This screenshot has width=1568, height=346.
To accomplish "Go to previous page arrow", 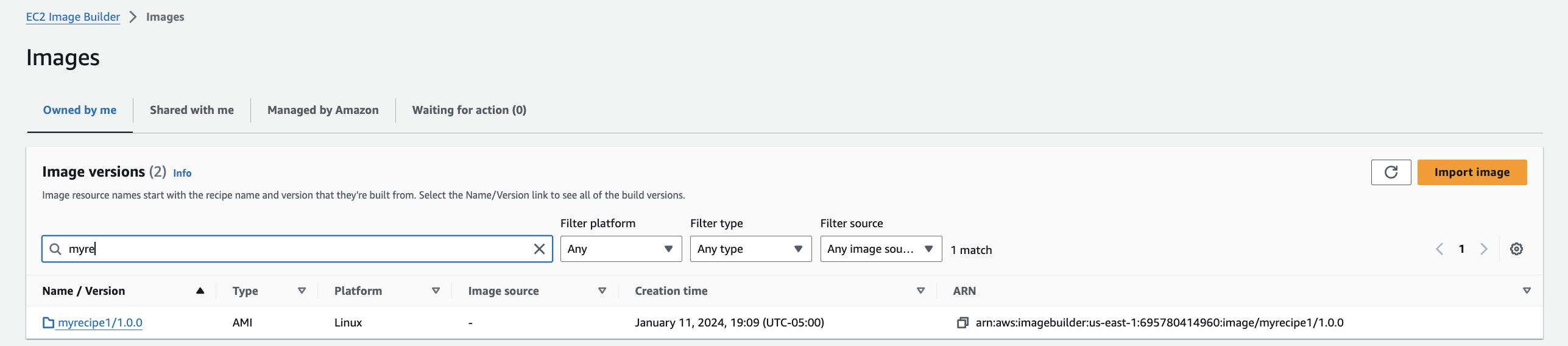I will click(1439, 249).
